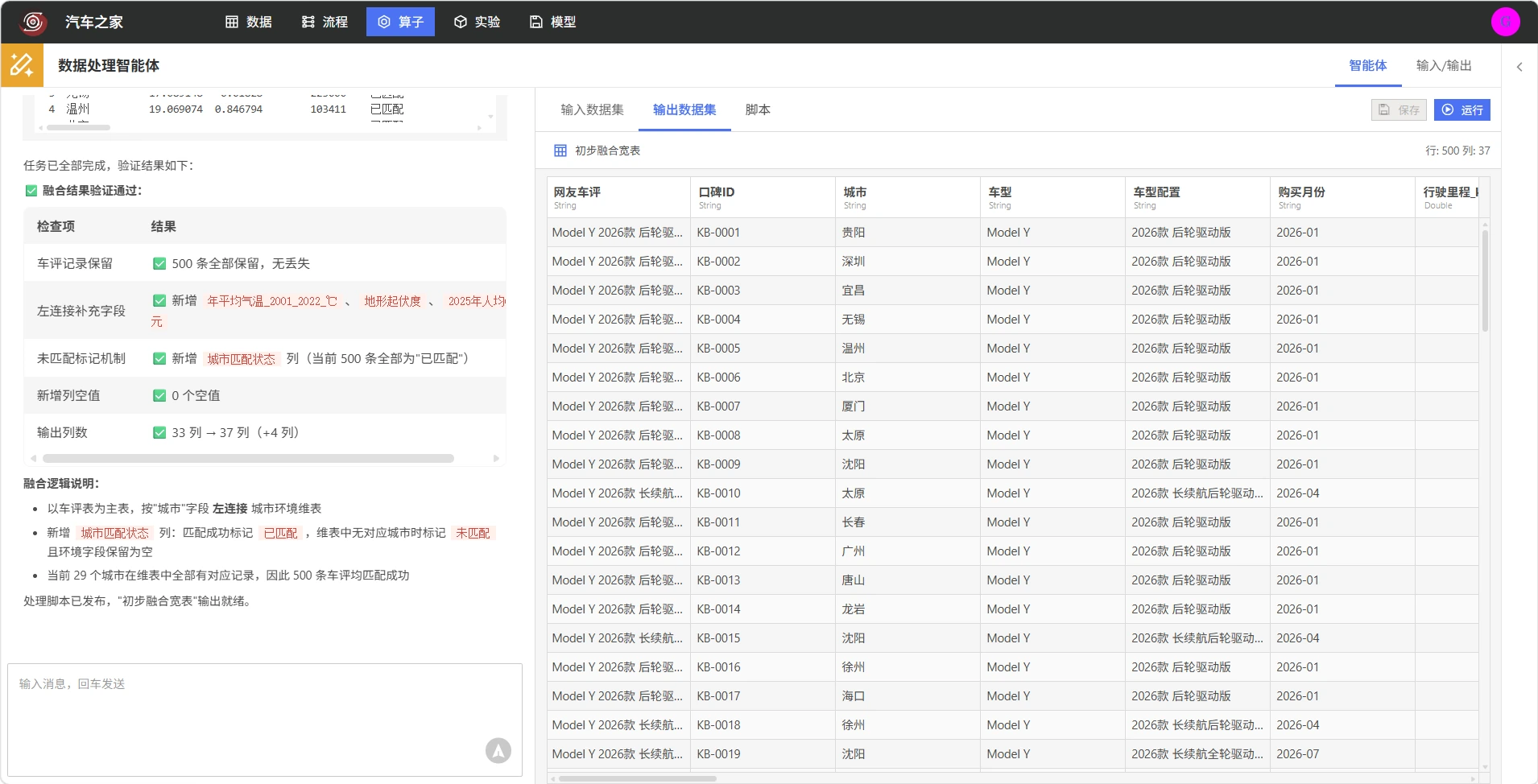Click the 龙岩 city cell
The width and height of the screenshot is (1538, 784).
click(908, 609)
